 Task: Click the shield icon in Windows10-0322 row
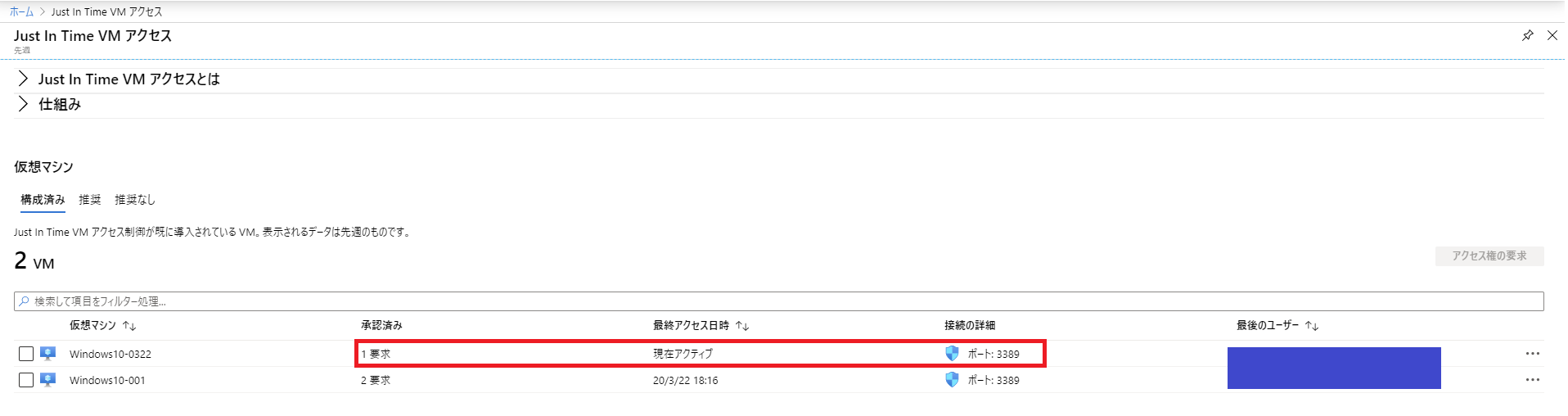952,354
